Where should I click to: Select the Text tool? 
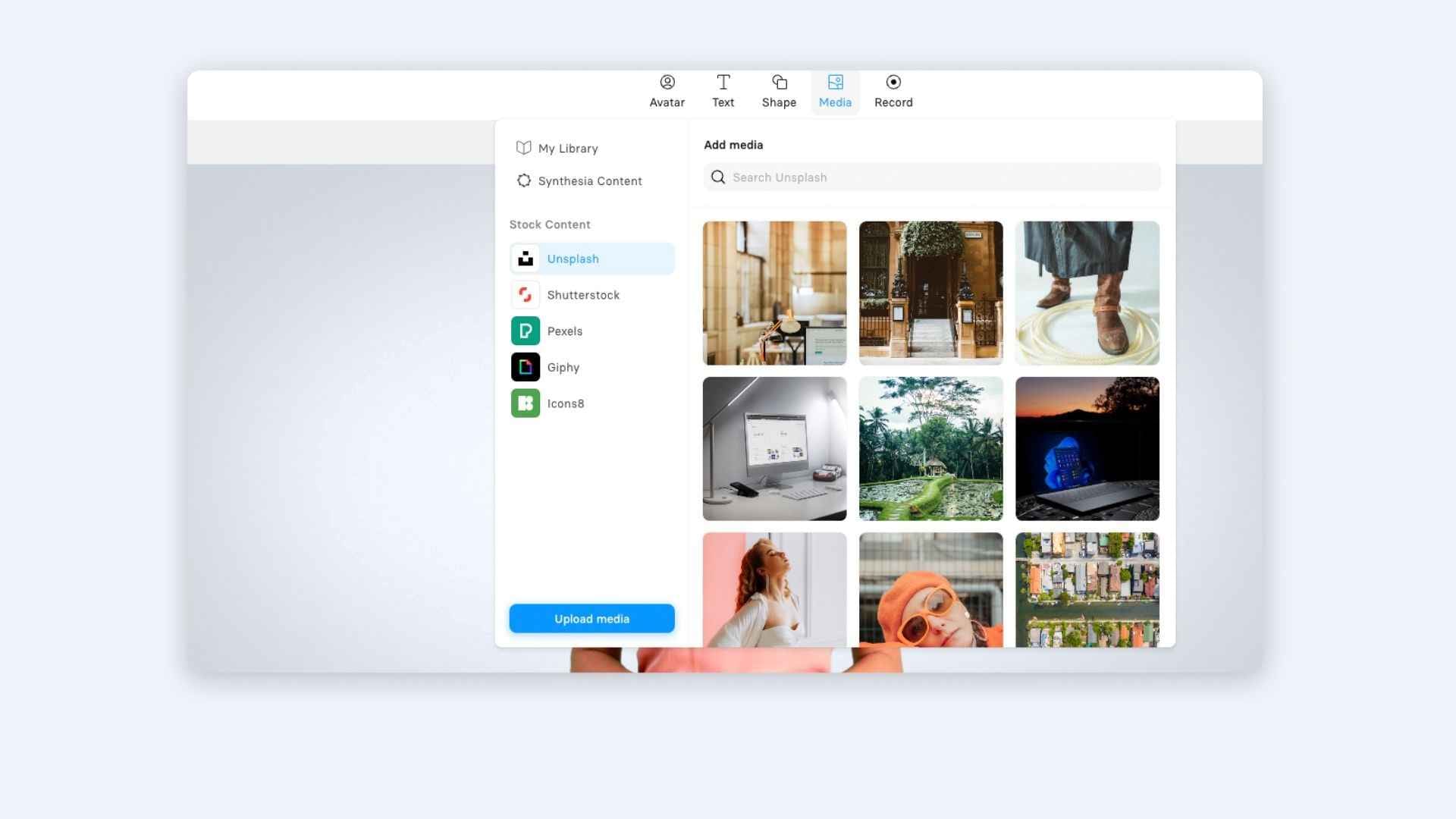click(722, 90)
